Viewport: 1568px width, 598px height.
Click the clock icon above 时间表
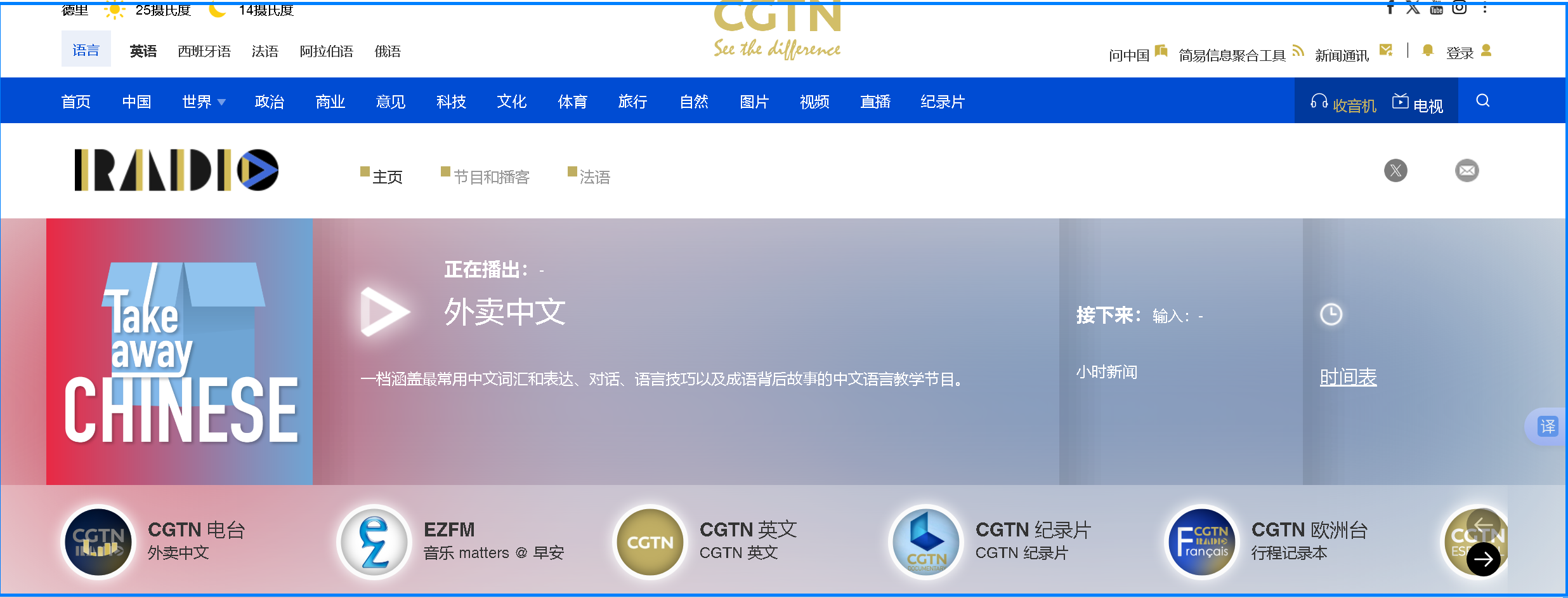click(1331, 314)
